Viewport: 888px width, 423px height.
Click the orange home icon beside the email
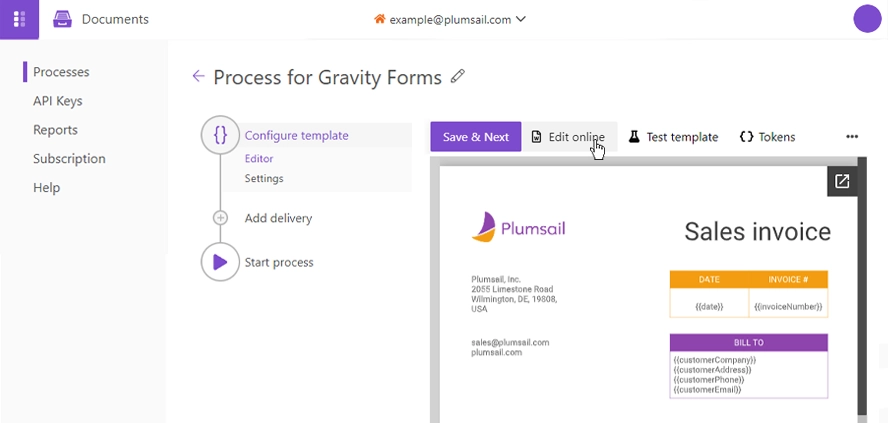click(379, 19)
